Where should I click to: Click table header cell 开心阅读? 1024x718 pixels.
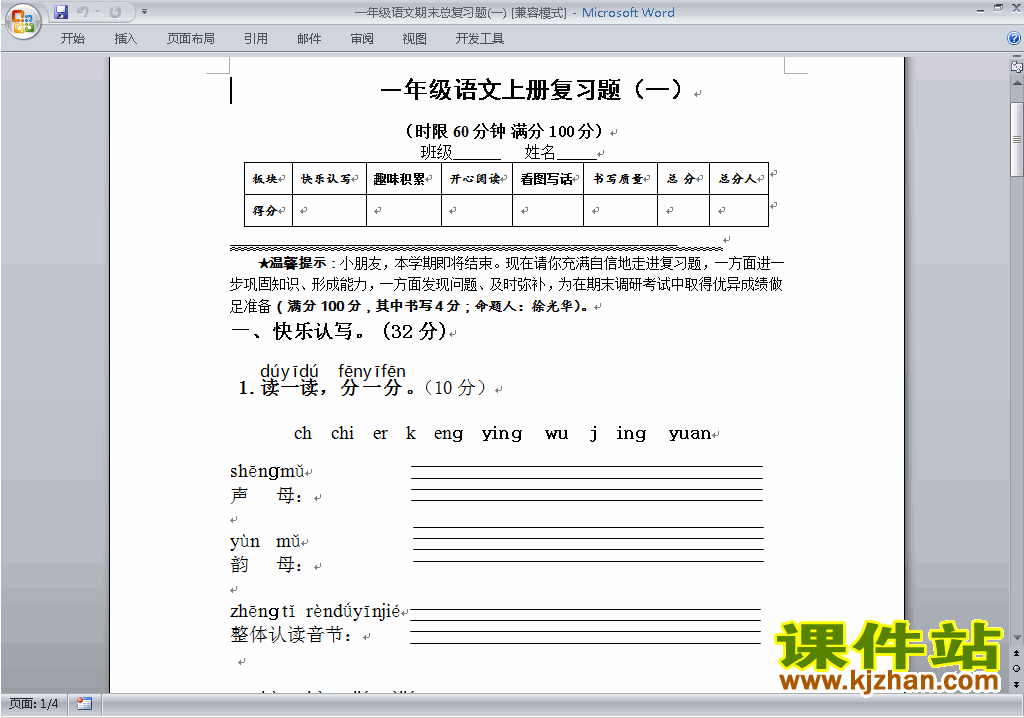pos(477,178)
